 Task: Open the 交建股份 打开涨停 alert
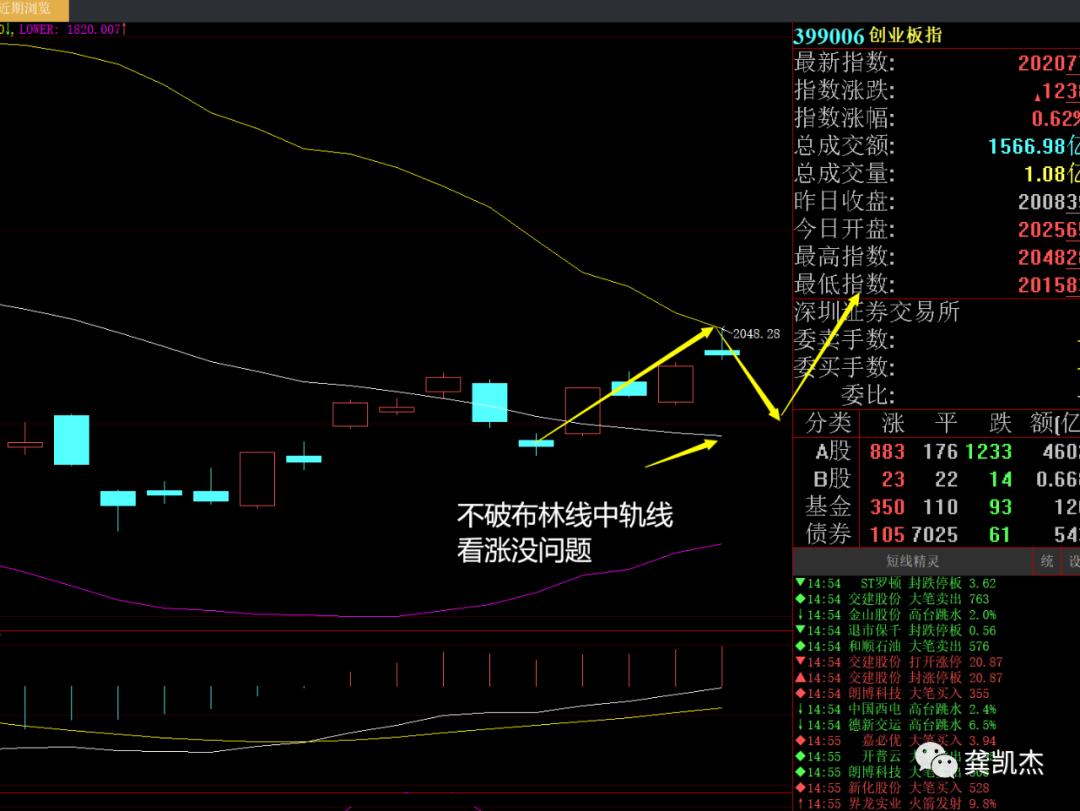point(899,663)
